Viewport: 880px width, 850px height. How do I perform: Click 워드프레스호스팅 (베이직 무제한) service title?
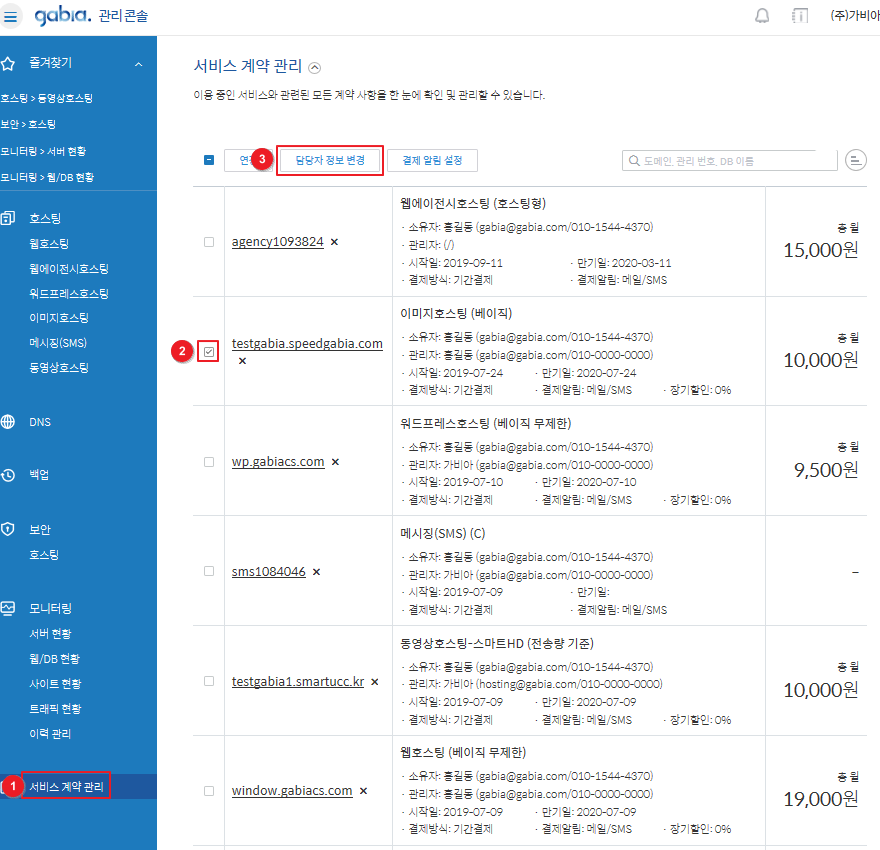click(x=485, y=424)
